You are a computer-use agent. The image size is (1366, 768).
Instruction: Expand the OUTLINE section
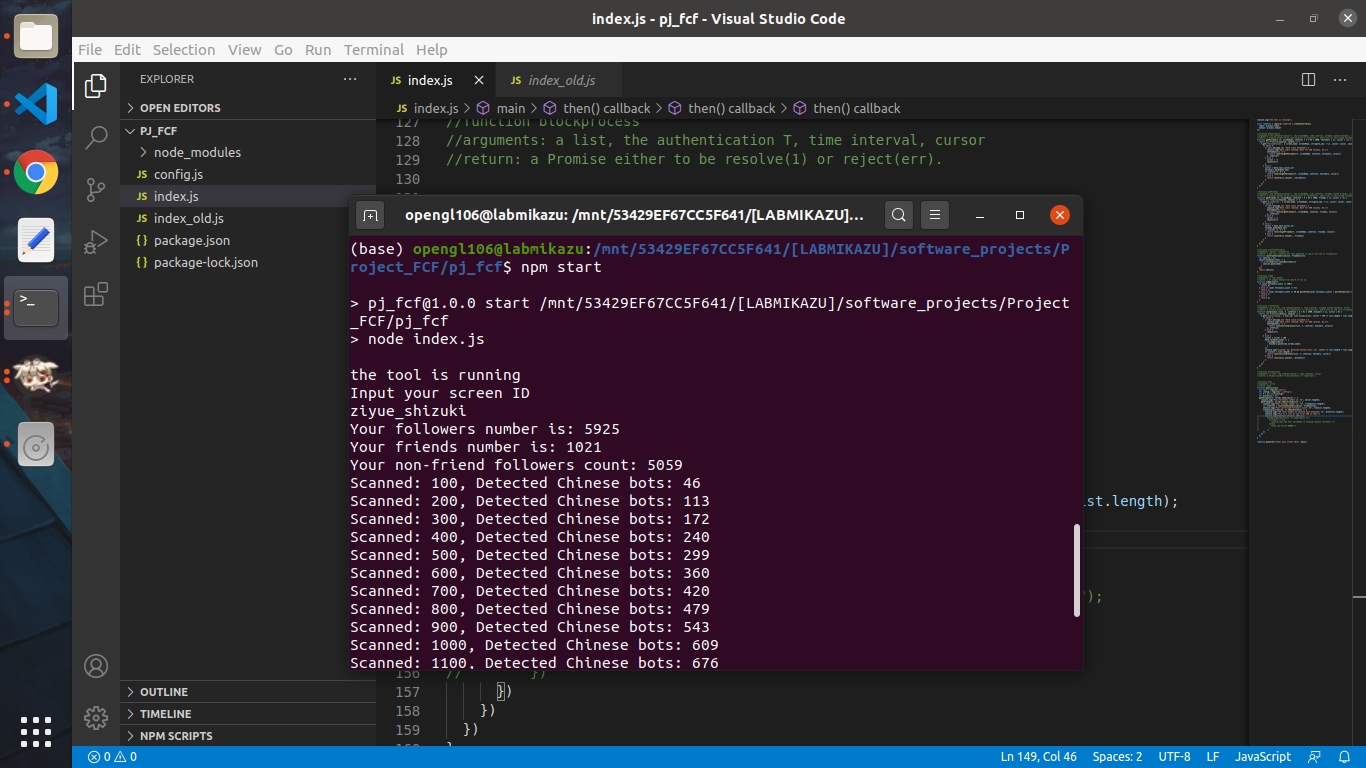(248, 692)
